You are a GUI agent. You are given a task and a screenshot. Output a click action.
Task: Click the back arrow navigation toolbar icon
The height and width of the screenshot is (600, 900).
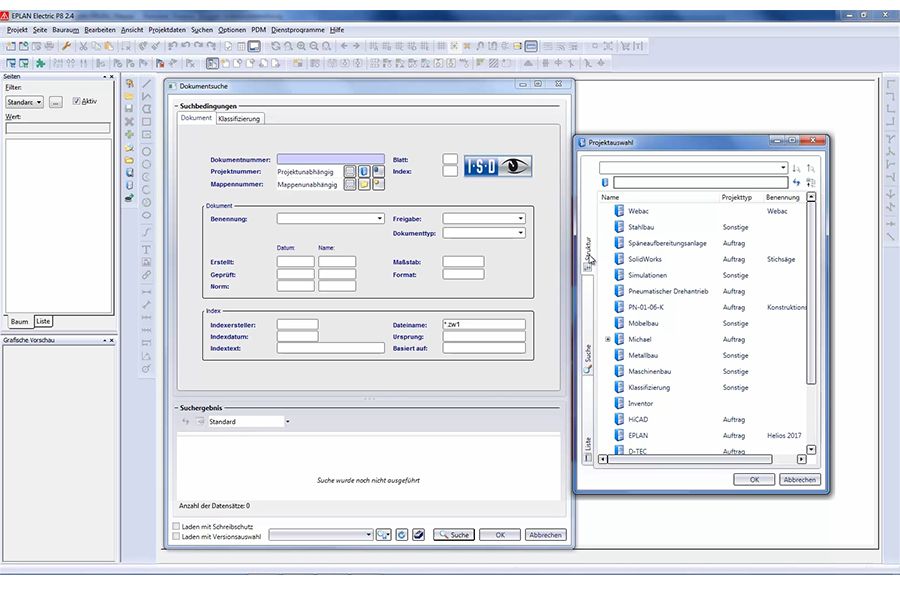344,46
